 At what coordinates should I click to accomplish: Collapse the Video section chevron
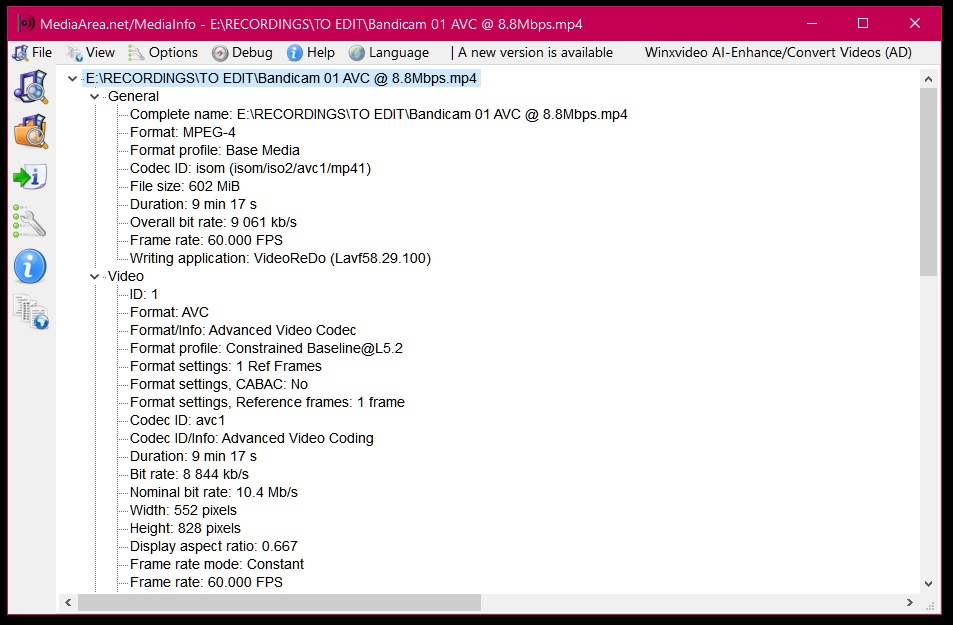click(95, 277)
